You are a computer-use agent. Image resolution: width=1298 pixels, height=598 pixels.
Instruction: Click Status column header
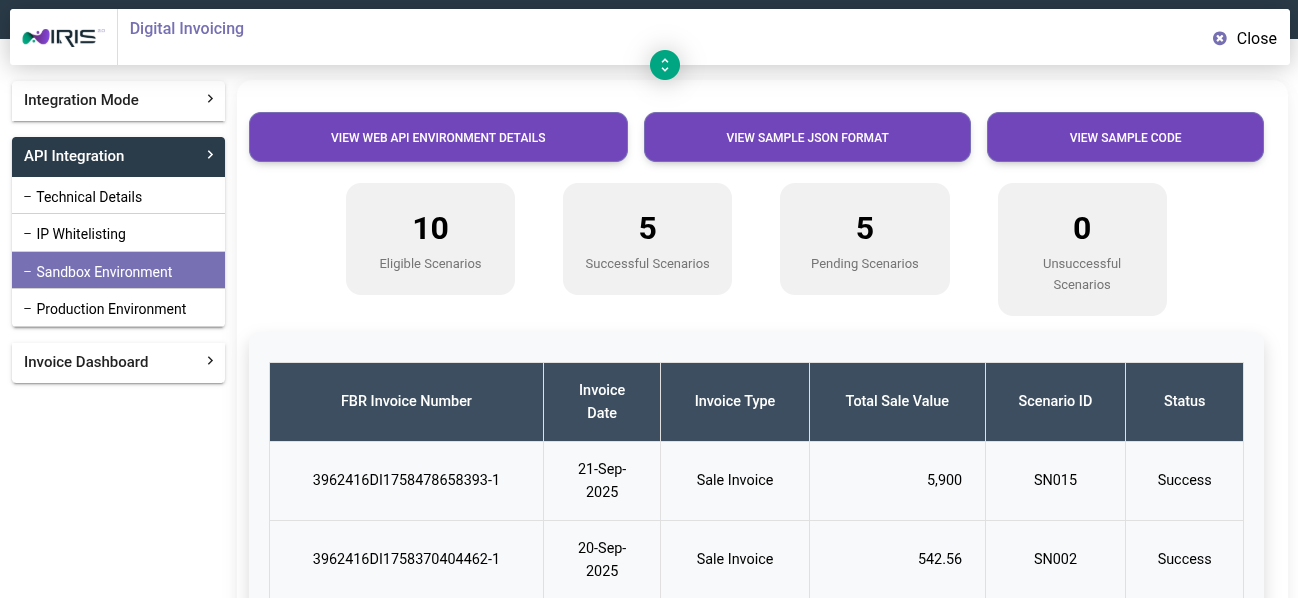[x=1184, y=401]
